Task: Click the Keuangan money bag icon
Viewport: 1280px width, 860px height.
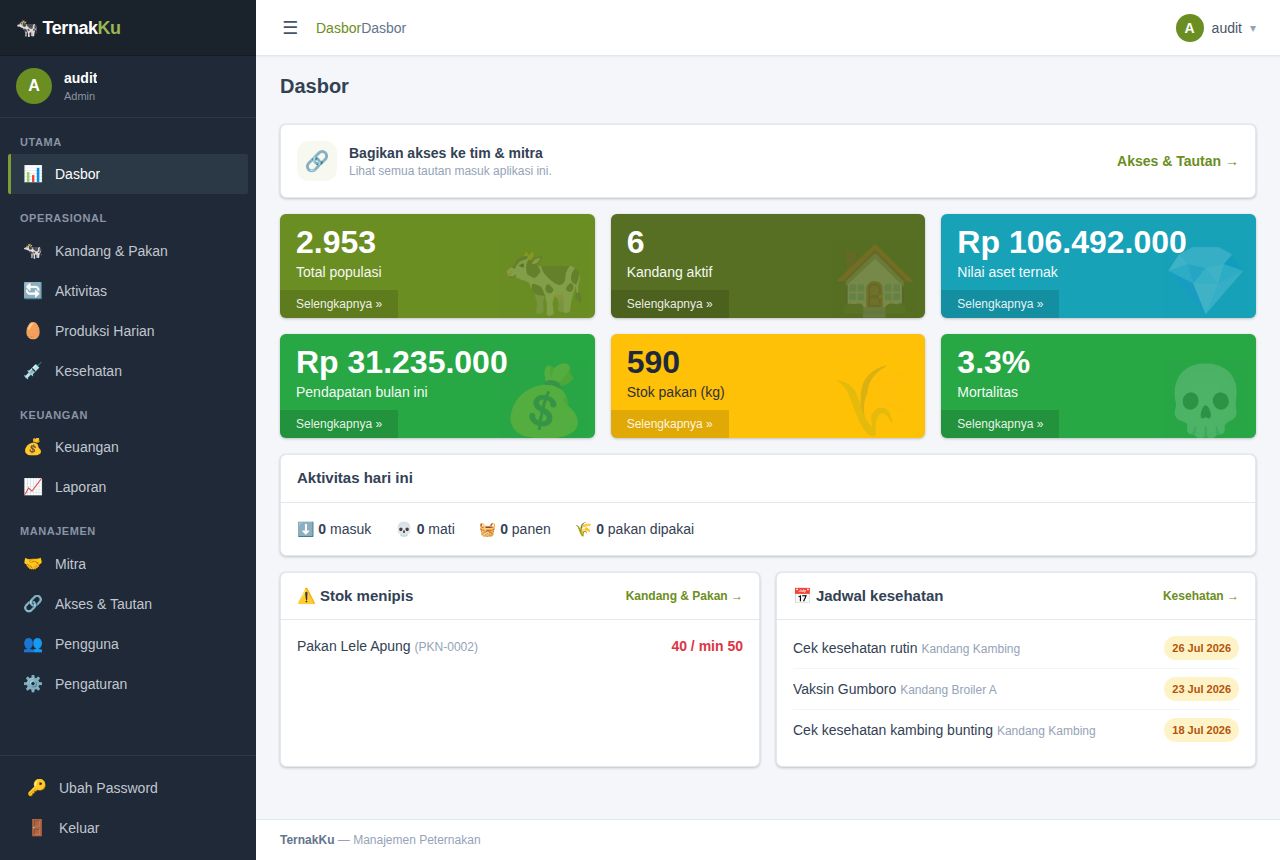Action: click(x=33, y=447)
